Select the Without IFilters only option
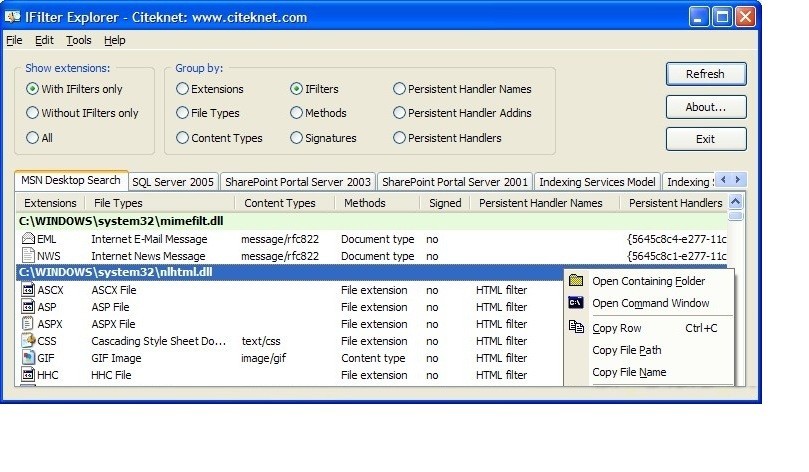 point(33,113)
